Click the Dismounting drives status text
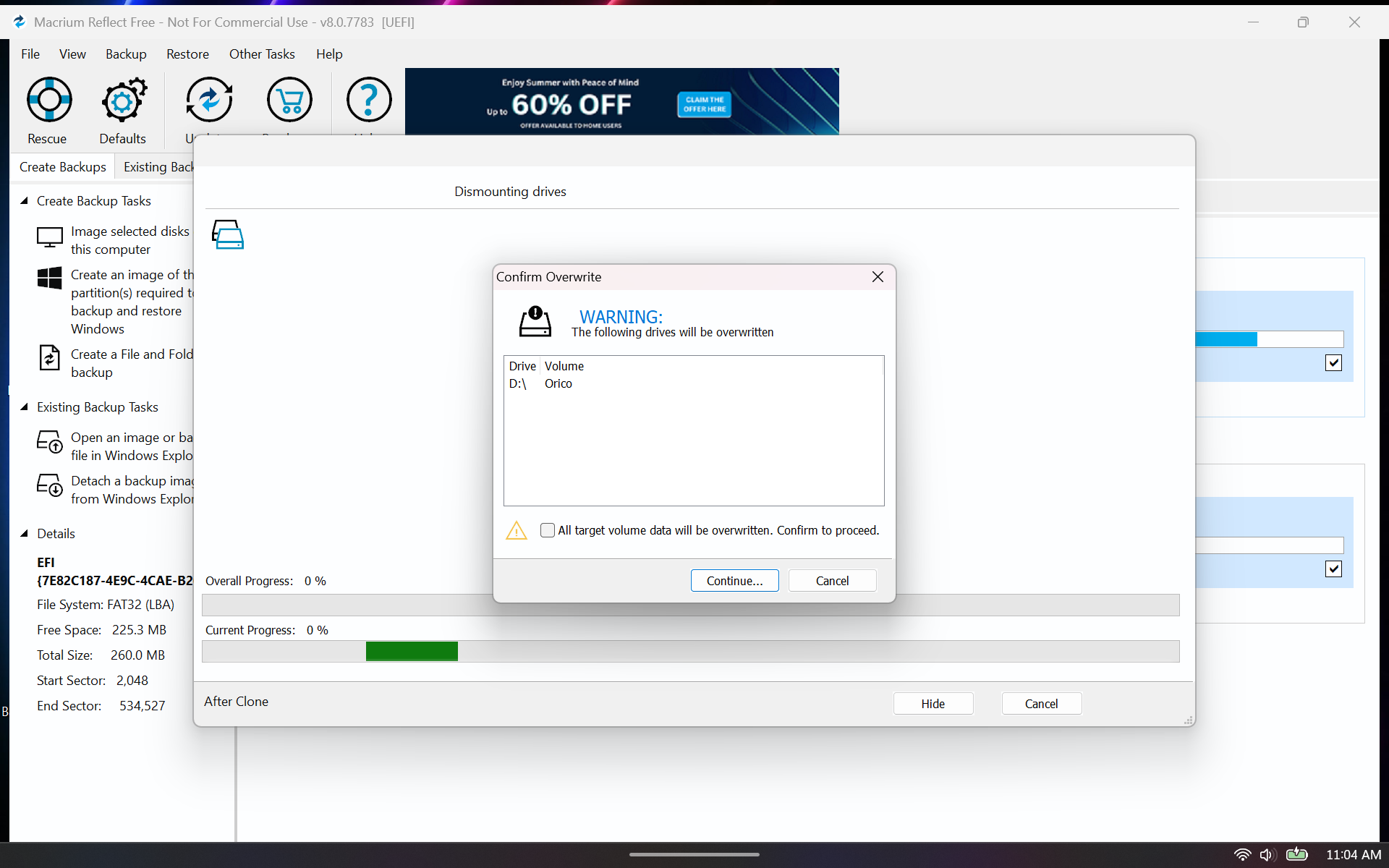Viewport: 1389px width, 868px height. (510, 192)
